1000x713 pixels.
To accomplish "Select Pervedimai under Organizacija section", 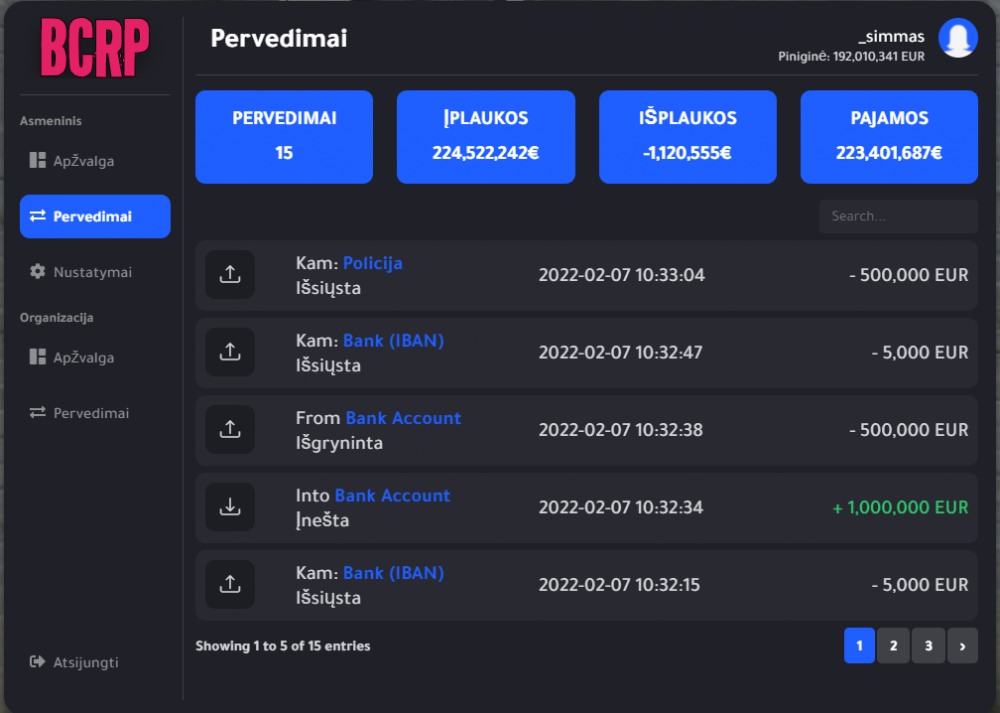I will tap(90, 413).
